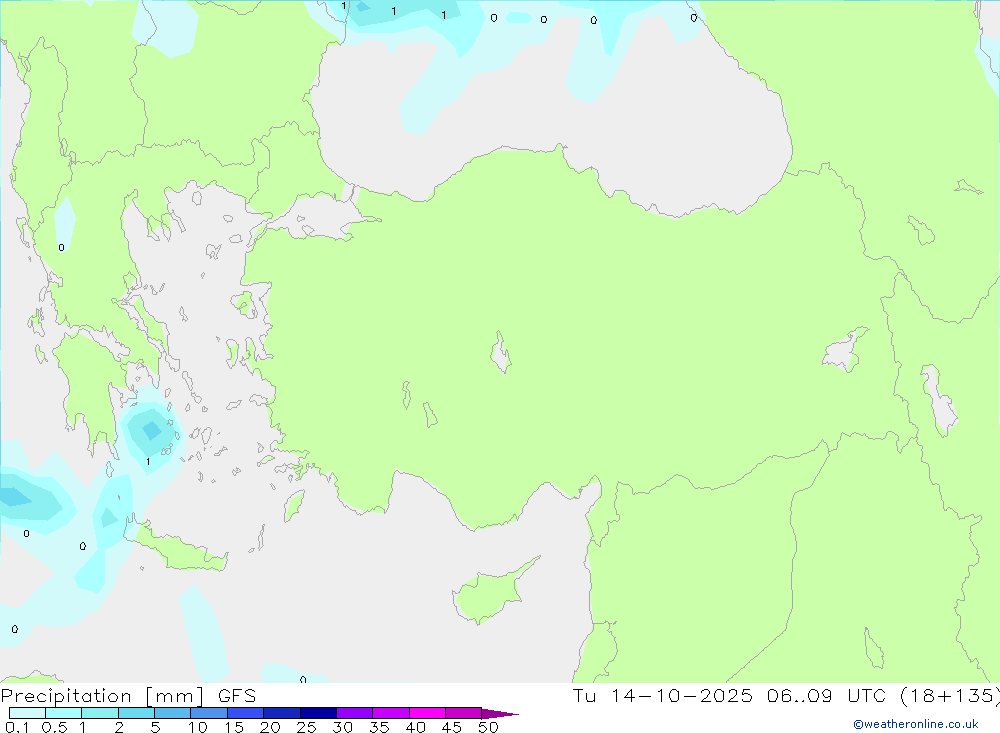The height and width of the screenshot is (733, 1000).
Task: Click the "0" value over western Greece
Action: point(61,248)
